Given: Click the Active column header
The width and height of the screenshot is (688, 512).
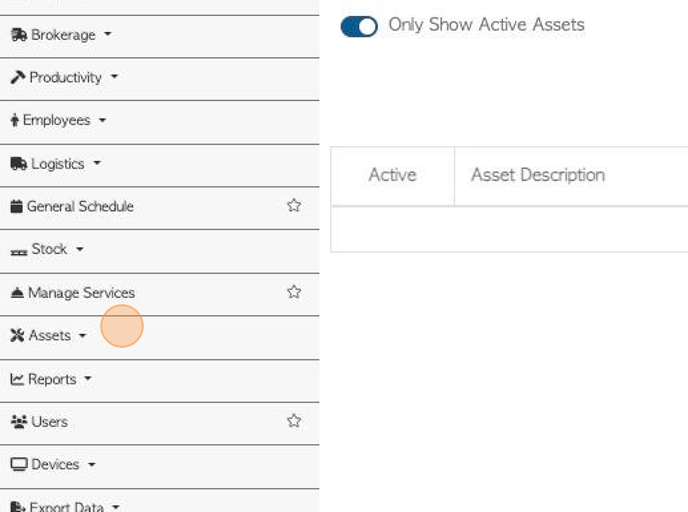Looking at the screenshot, I should (392, 175).
